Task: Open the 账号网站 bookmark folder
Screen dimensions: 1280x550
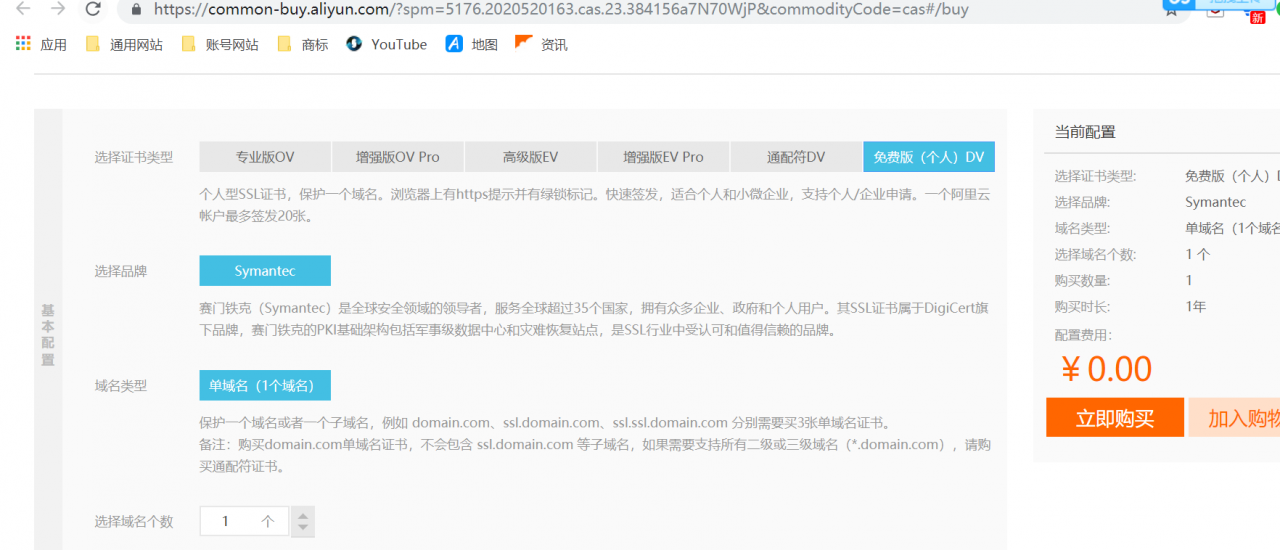Action: click(220, 44)
